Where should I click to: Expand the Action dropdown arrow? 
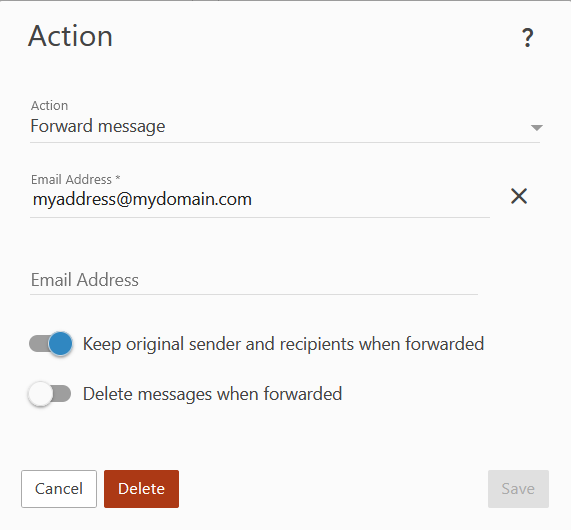tap(537, 127)
